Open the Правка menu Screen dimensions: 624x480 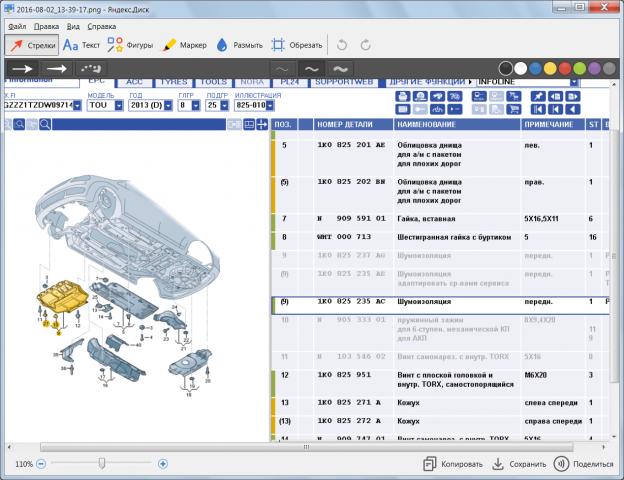[x=46, y=27]
